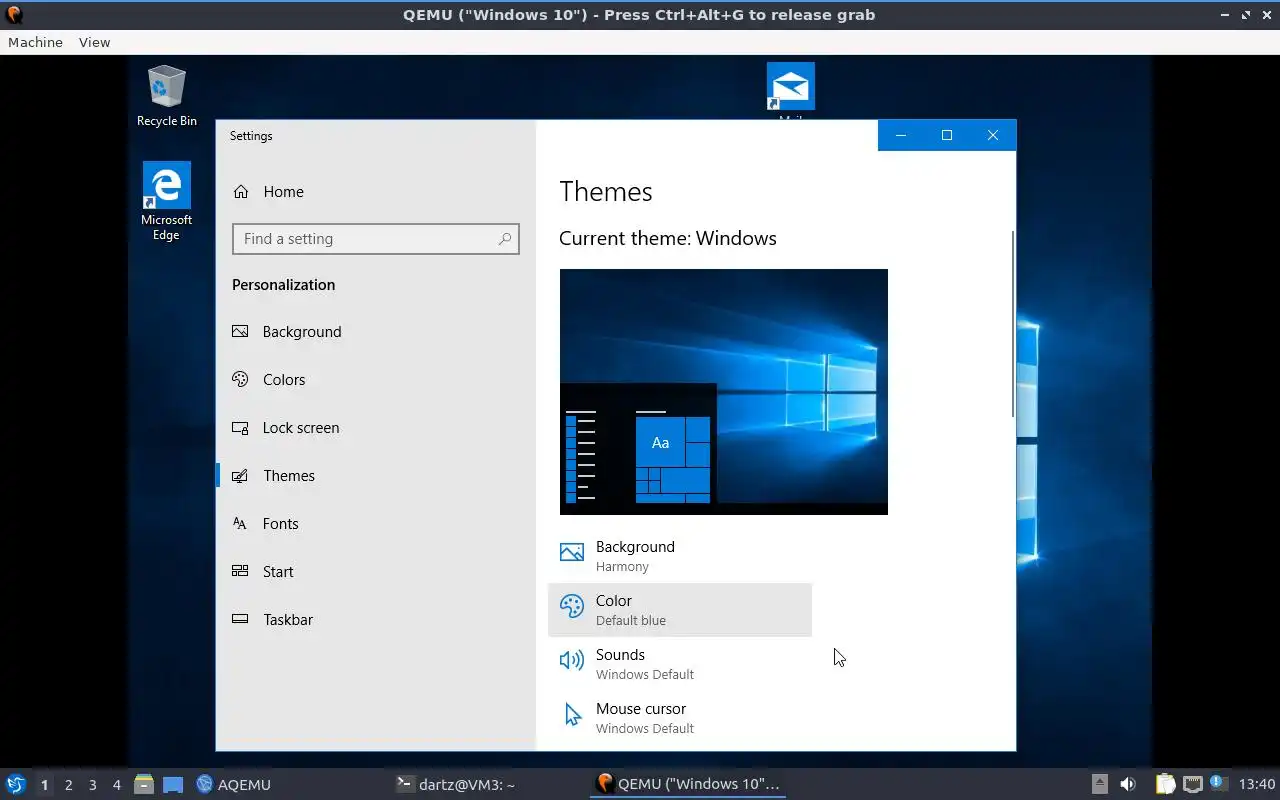This screenshot has height=800, width=1280.
Task: Click the 13:40 clock
Action: coord(1257,785)
